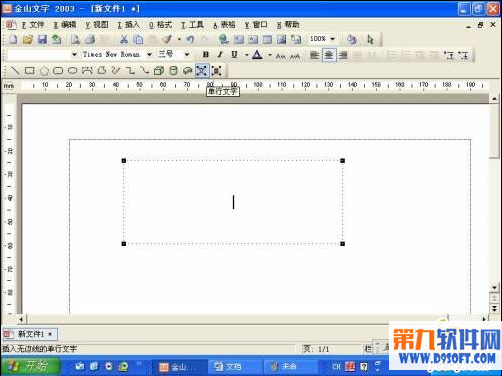Open the paragraph style dropdown

tap(74, 54)
